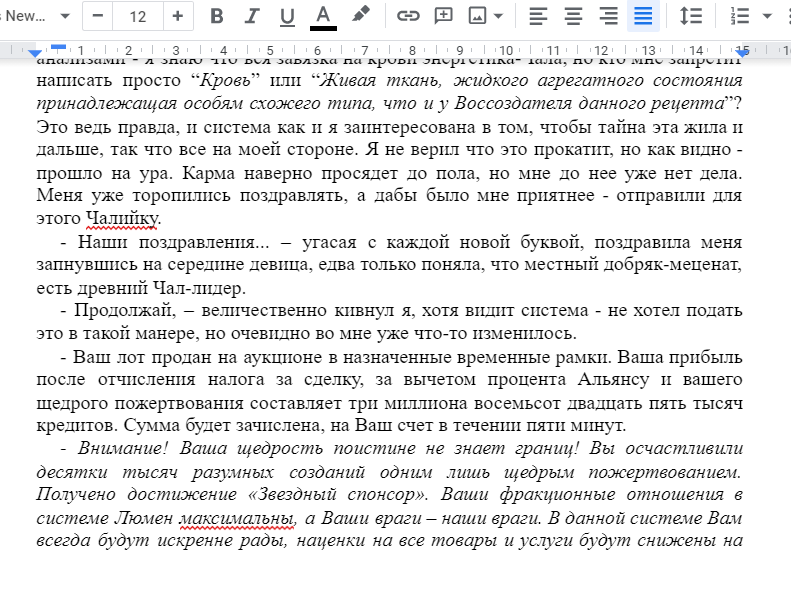Open line and paragraph spacing
Viewport: 791px width, 597px height.
pyautogui.click(x=691, y=16)
